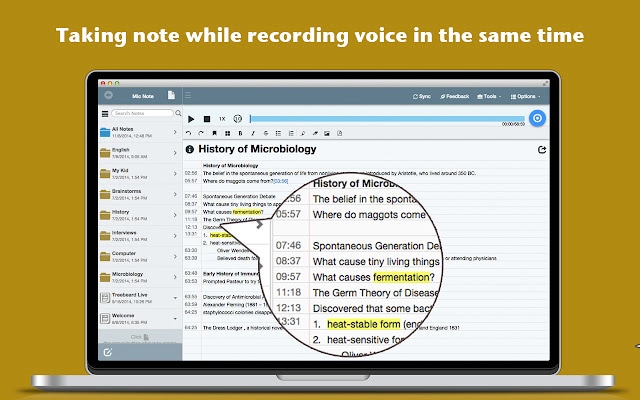Open the dropdown arrow for Welcome

click(x=175, y=319)
